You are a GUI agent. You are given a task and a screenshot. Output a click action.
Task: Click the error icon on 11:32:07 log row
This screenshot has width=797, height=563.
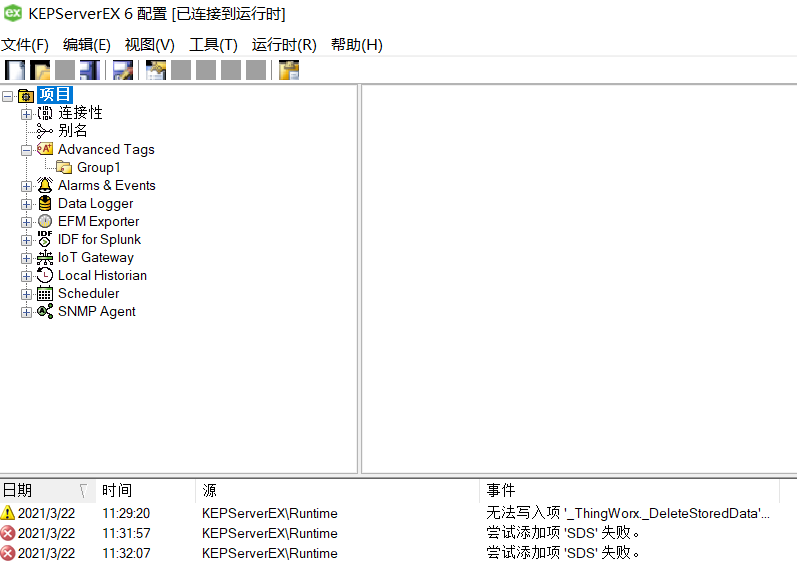(x=8, y=553)
